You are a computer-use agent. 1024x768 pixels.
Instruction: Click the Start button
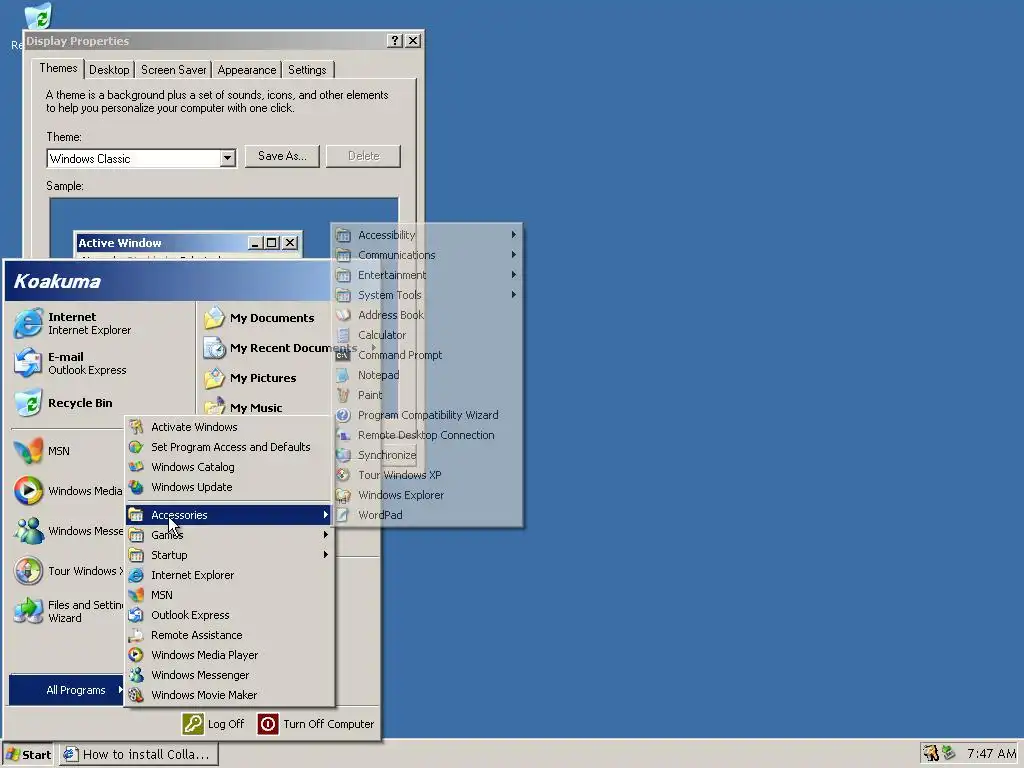click(28, 754)
